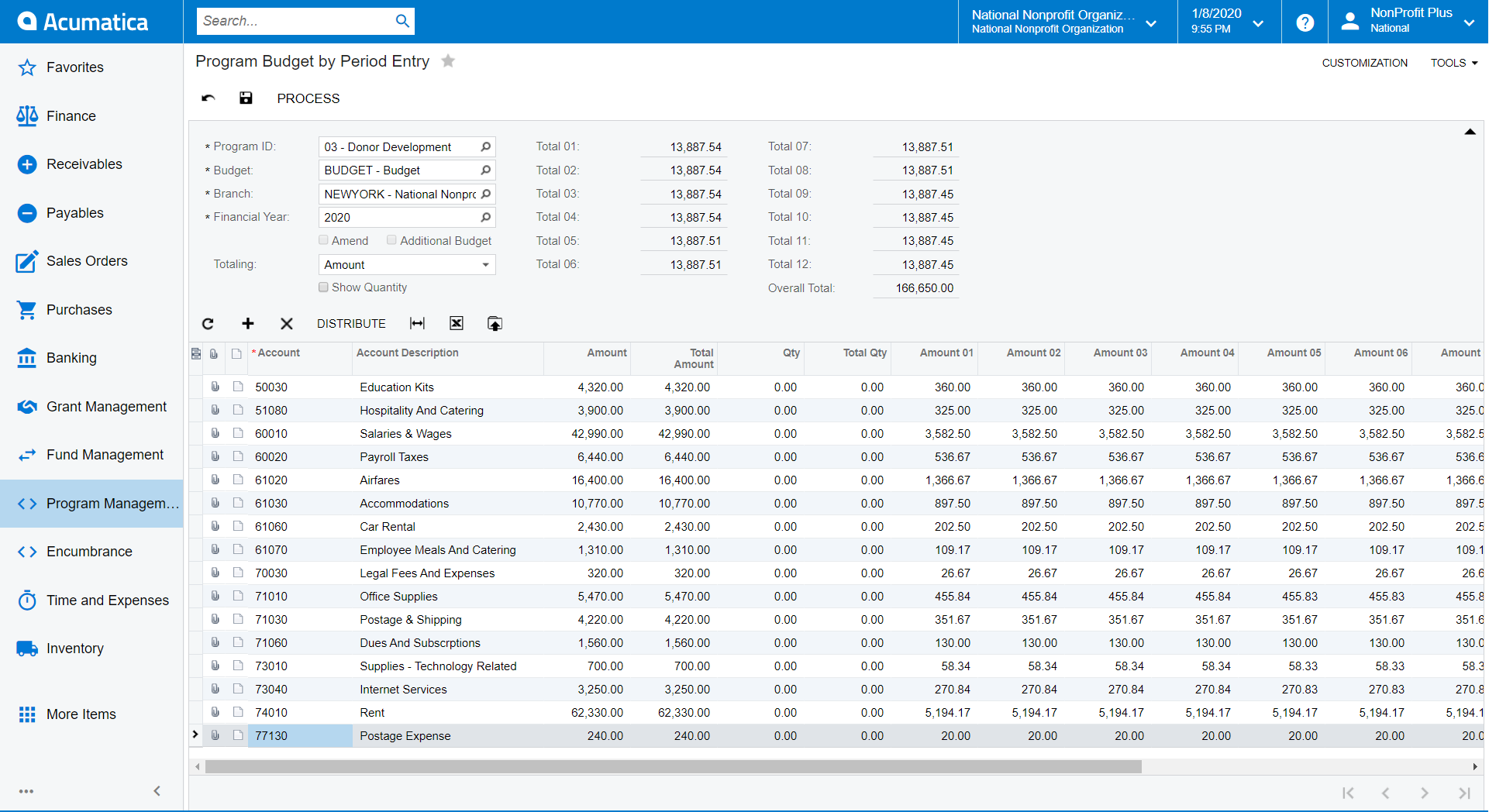Check the Additional Budget option
Image resolution: width=1489 pixels, height=812 pixels.
[x=392, y=240]
